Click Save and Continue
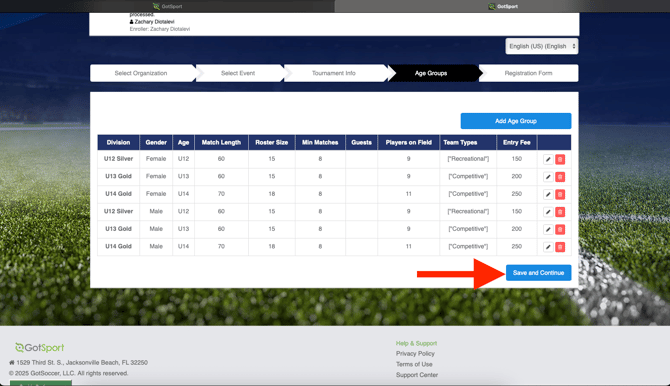Viewport: 670px width, 386px height. [538, 273]
